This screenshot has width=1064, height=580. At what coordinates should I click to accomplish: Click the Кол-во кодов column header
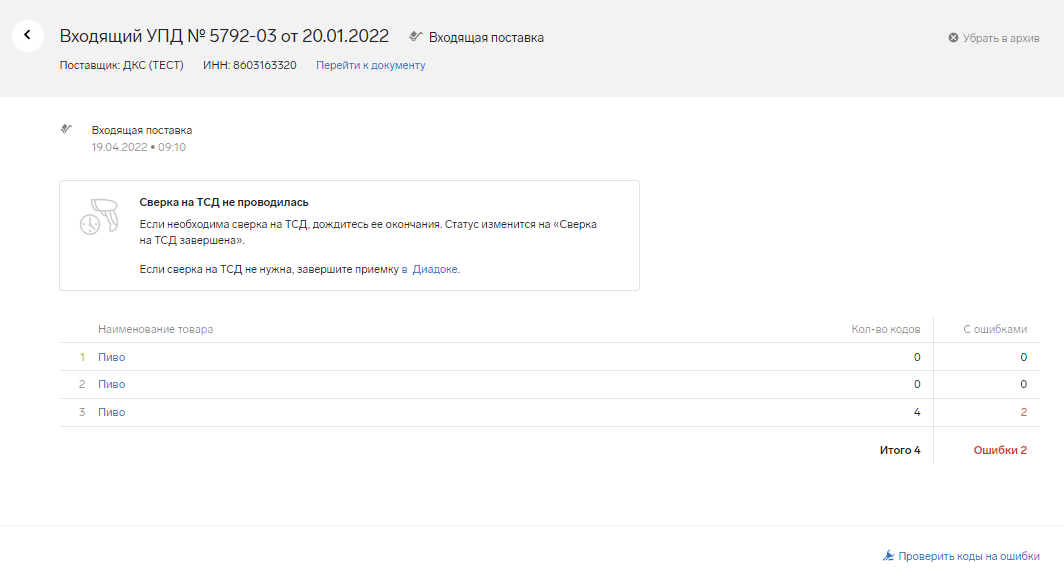pyautogui.click(x=885, y=329)
